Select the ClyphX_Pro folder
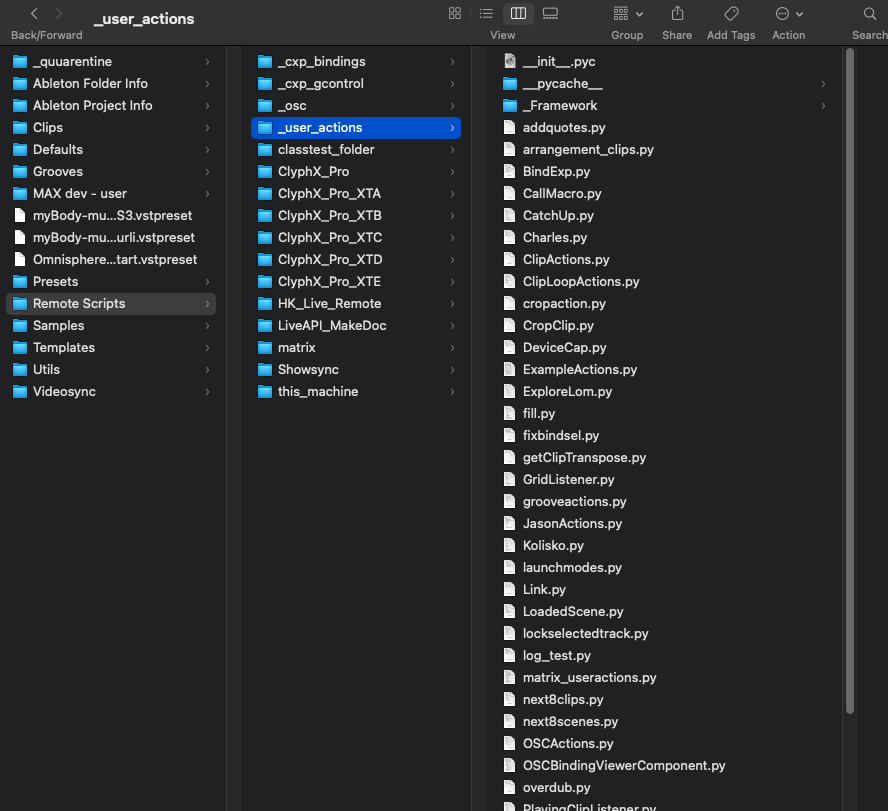Image resolution: width=888 pixels, height=811 pixels. click(x=313, y=171)
